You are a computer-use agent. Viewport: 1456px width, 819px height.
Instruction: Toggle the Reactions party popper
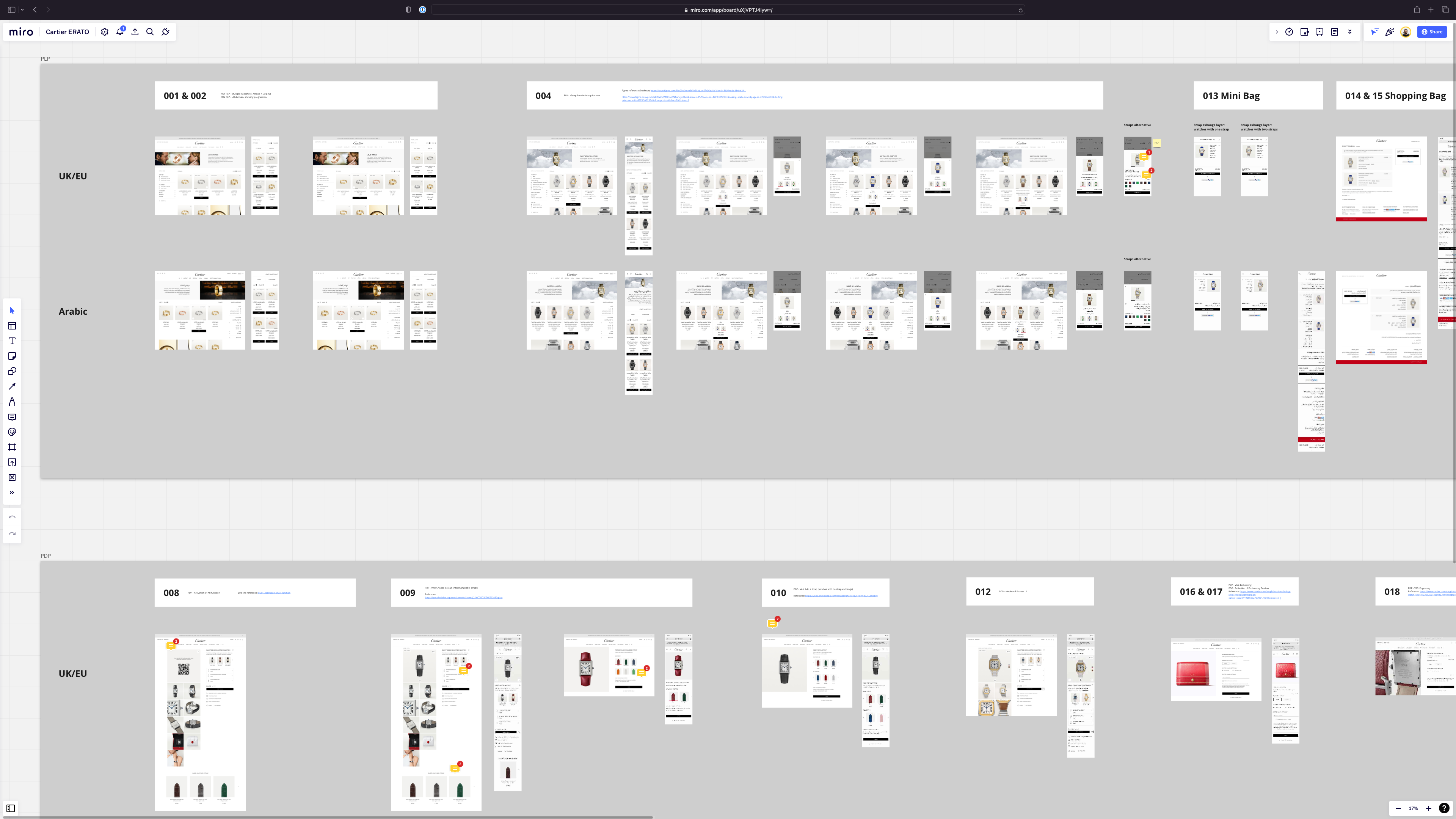1389,32
